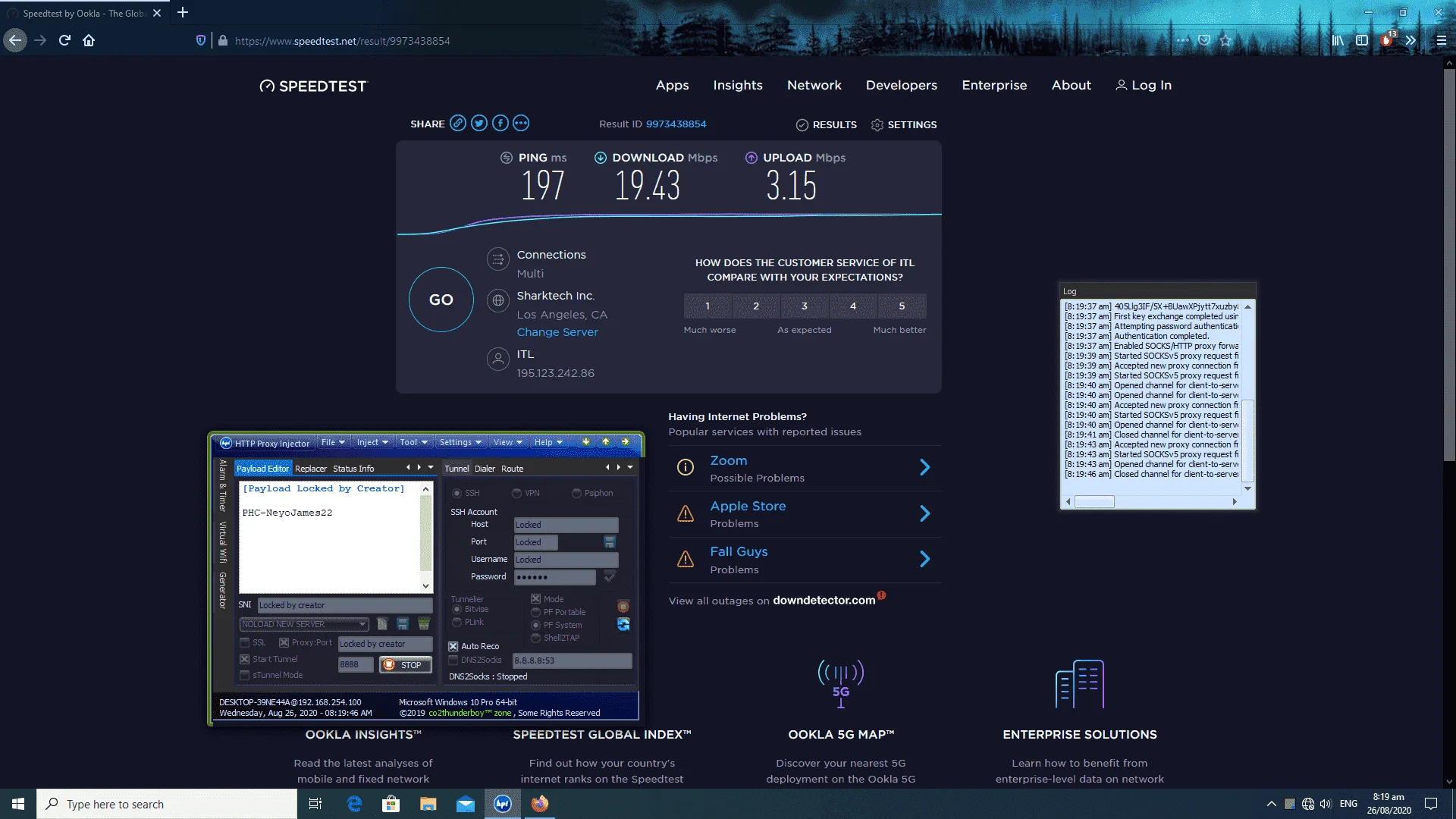Open the Settings dropdown menu in Injector
The image size is (1456, 819).
(460, 442)
